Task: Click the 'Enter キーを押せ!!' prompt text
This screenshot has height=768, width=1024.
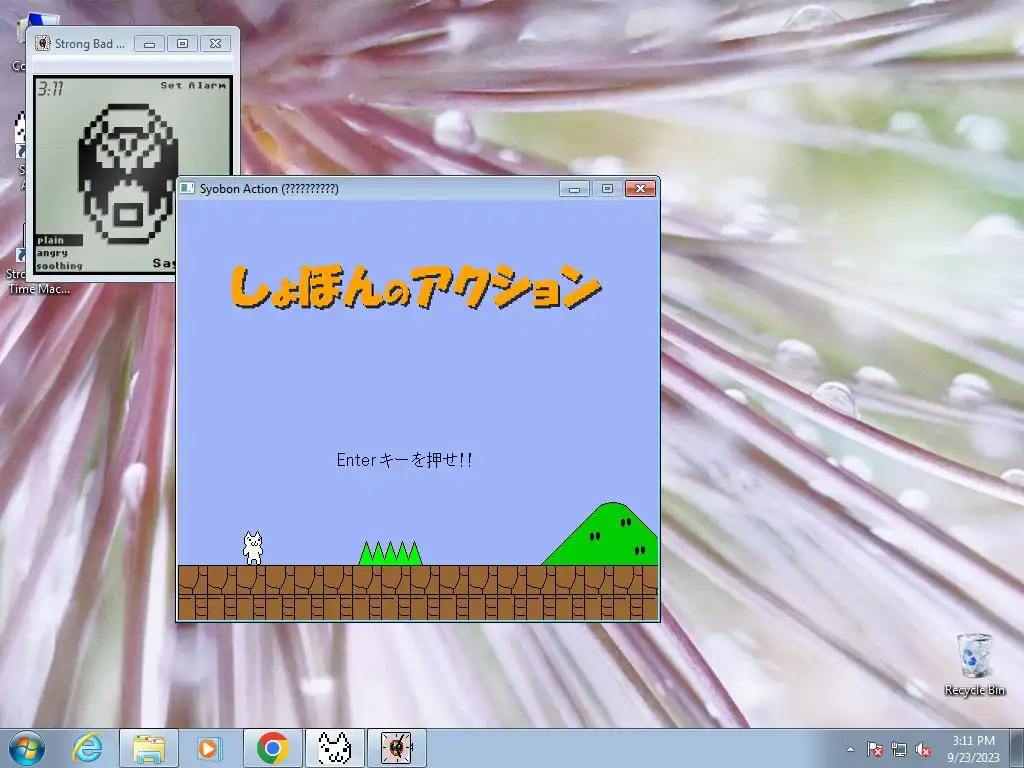Action: click(404, 460)
